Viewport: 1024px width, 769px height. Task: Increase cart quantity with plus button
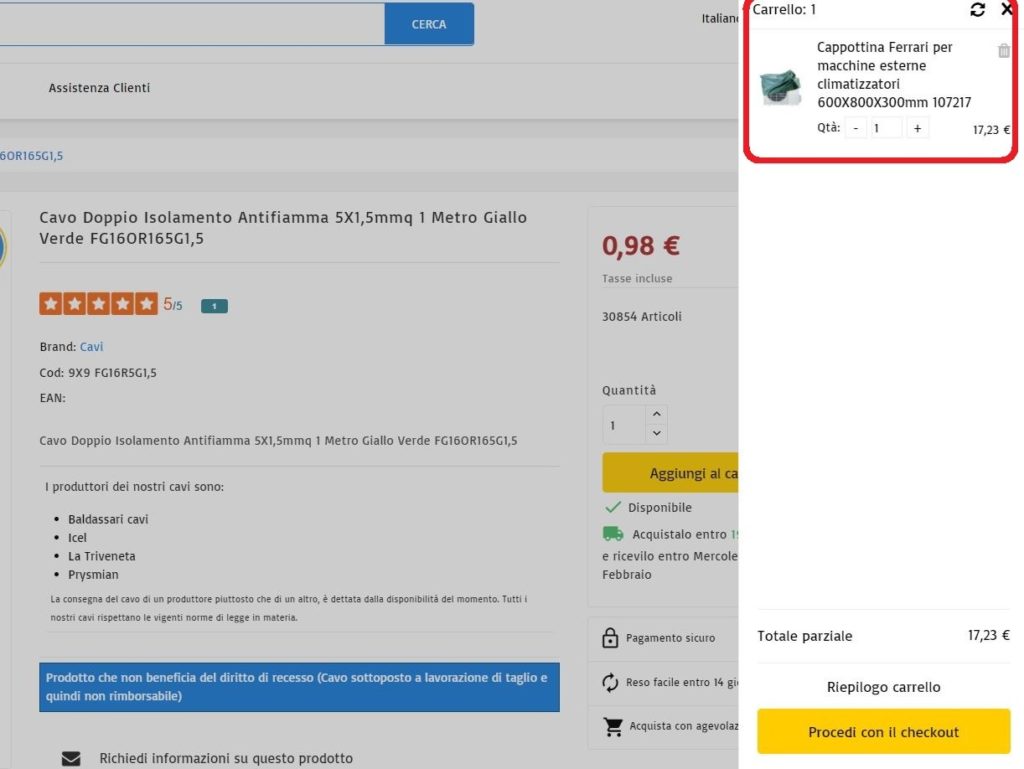pyautogui.click(x=917, y=128)
